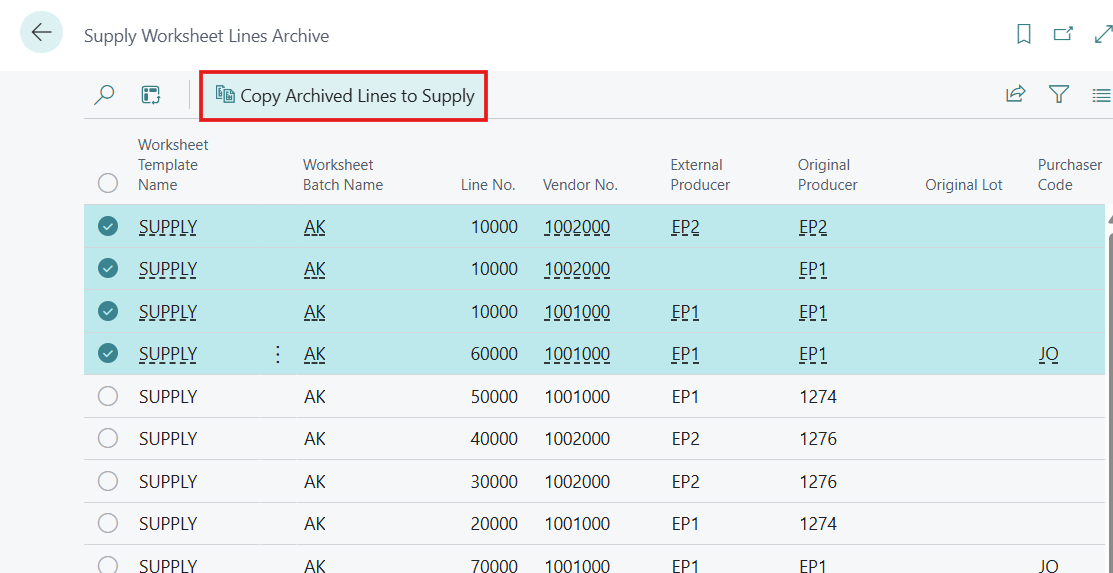Select the row with Line No. 20000
Screen dimensions: 1113x573
[x=108, y=523]
